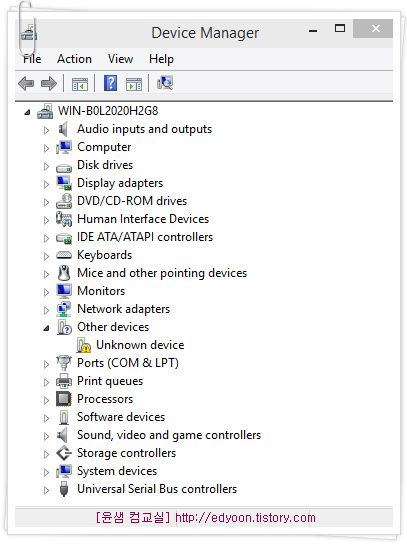Expand the Display adapters category
Screen dimensions: 407x545
tap(46, 185)
